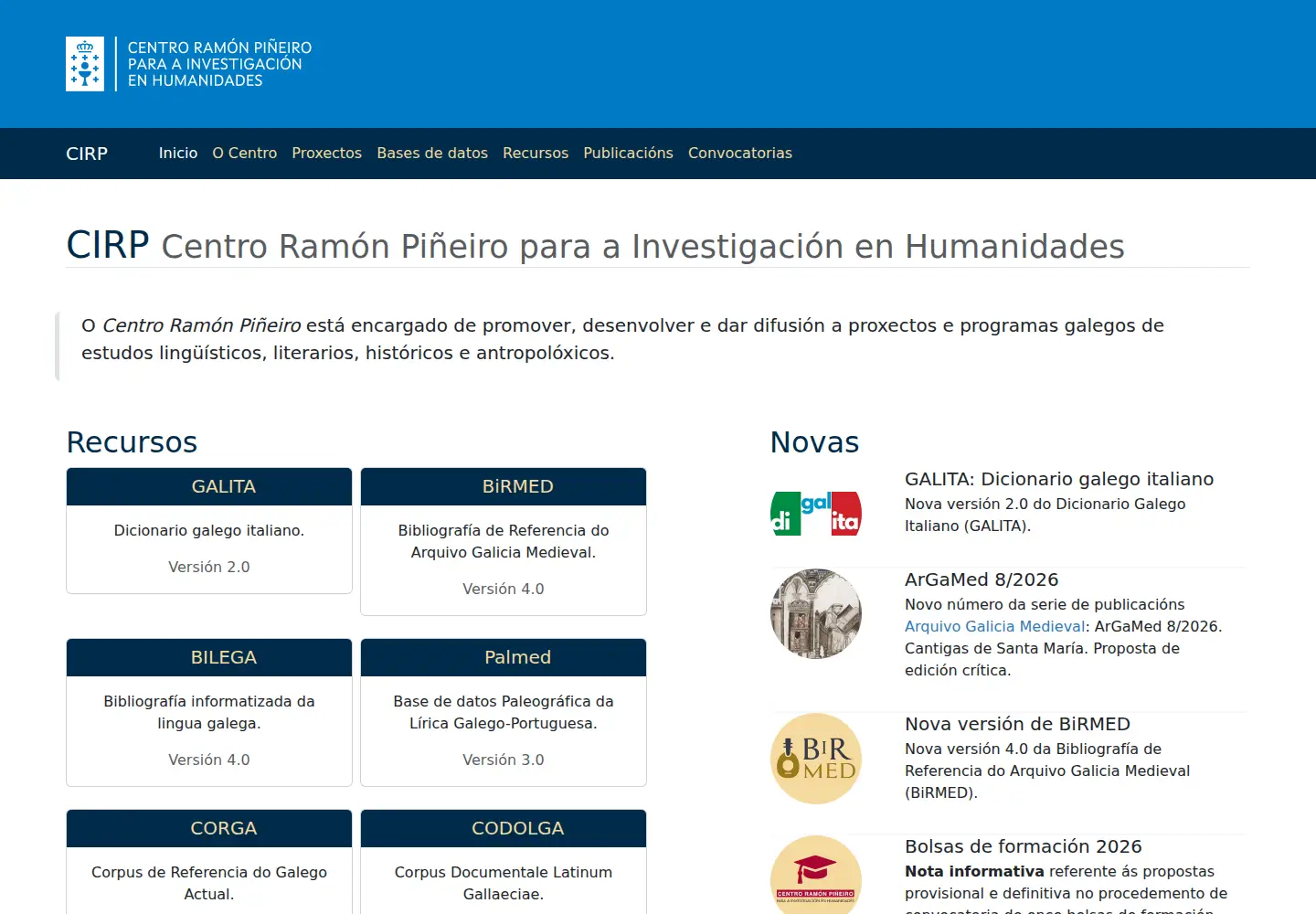Click the ArGaMed medieval illustration thumbnail
The image size is (1316, 914).
tap(816, 613)
